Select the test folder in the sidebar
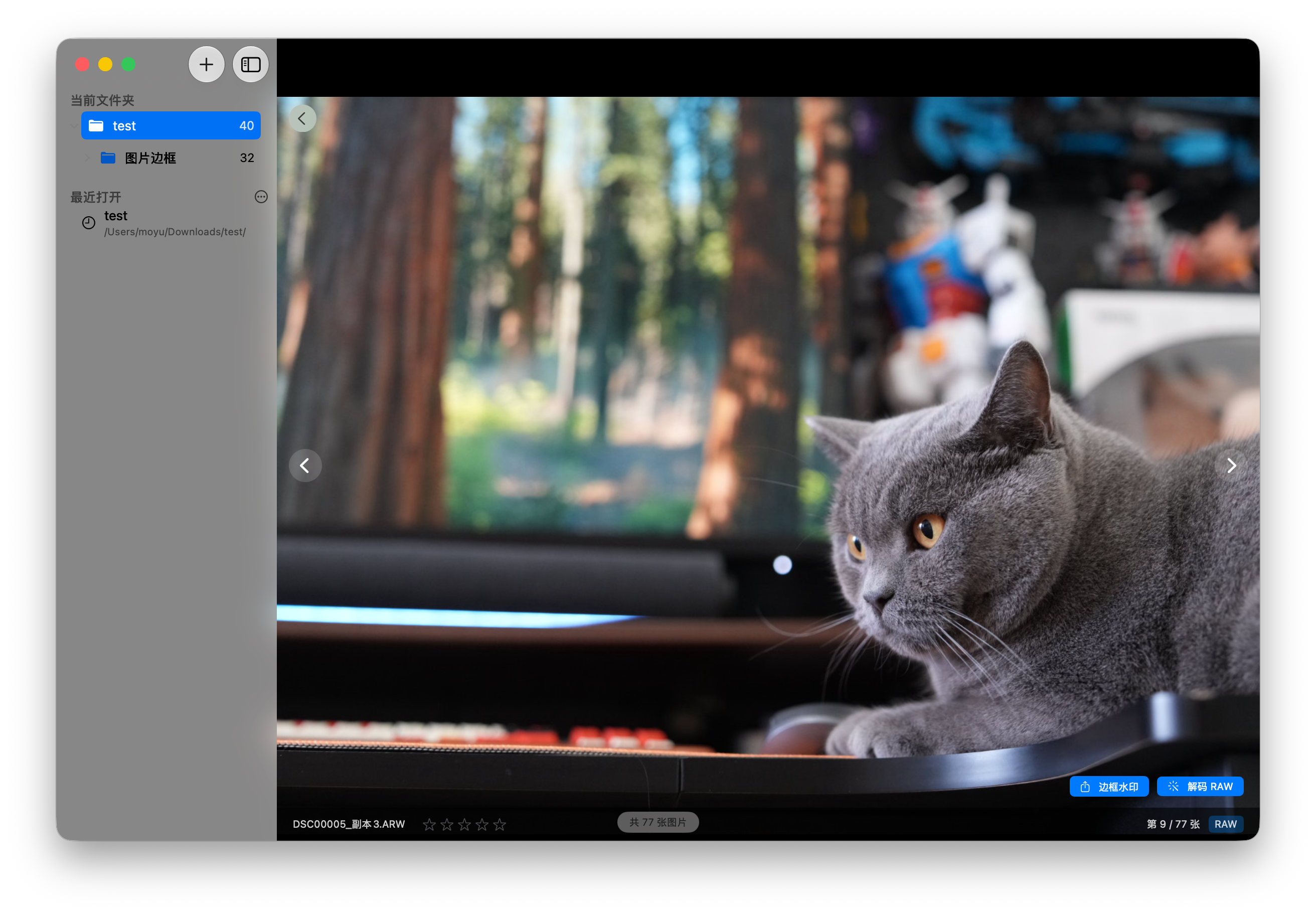Image resolution: width=1316 pixels, height=915 pixels. 171,125
